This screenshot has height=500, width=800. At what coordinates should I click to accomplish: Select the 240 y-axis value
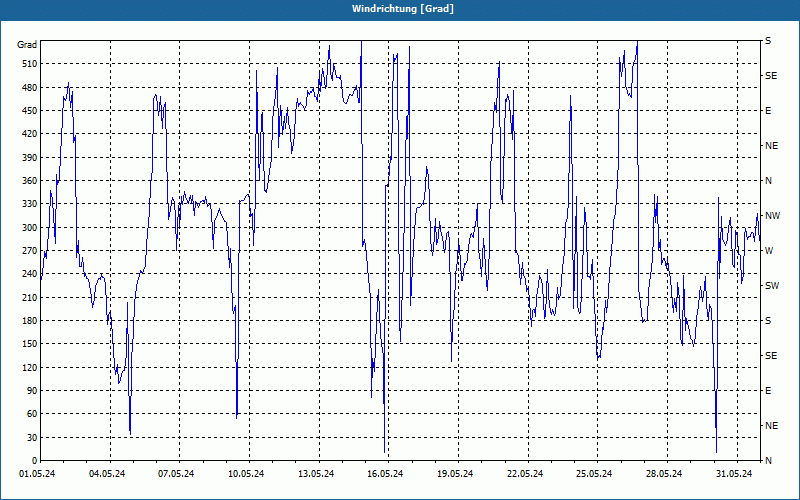(30, 274)
